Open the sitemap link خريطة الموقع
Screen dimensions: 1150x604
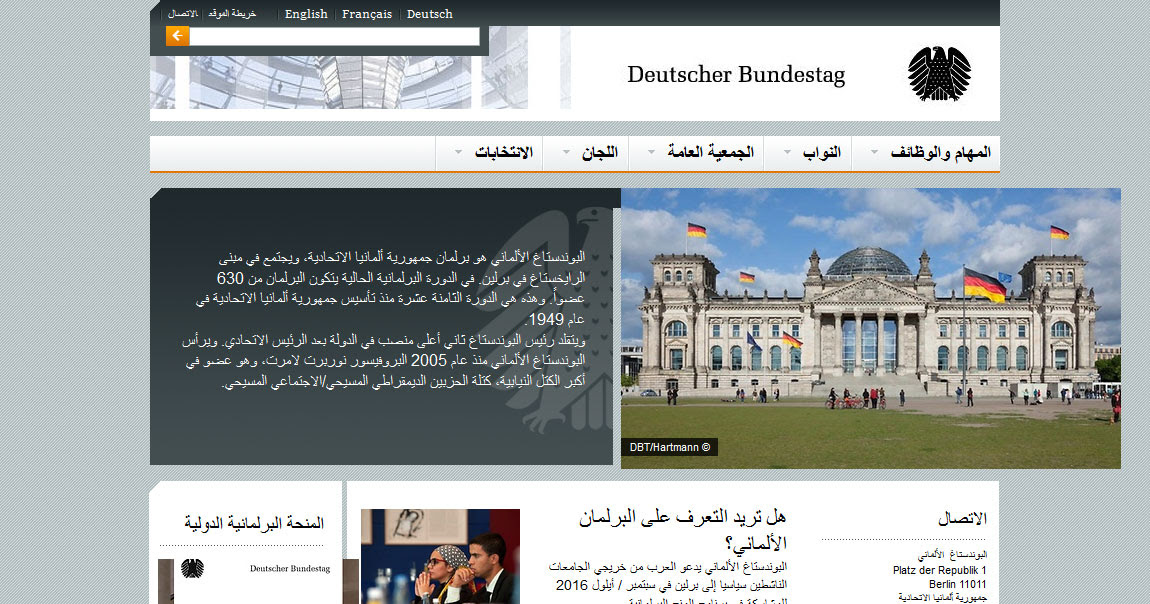(x=232, y=14)
